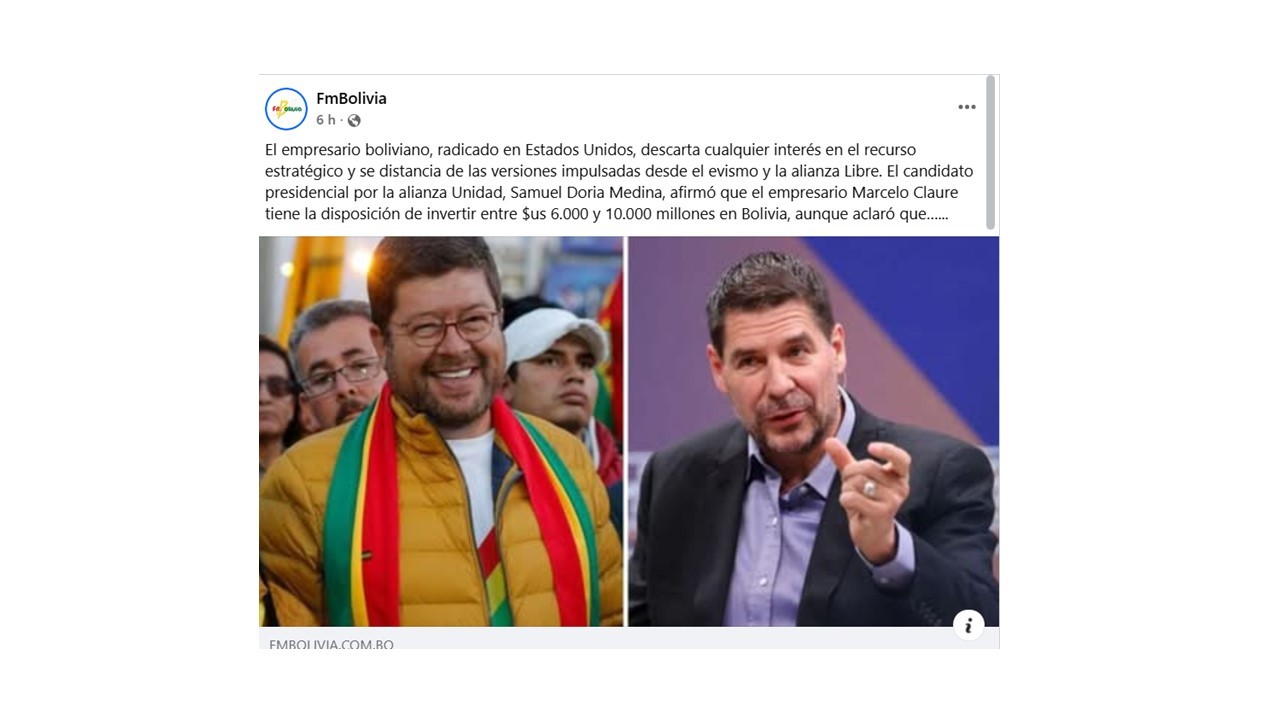
Task: Open photo of smiling man in yellow jacket
Action: click(x=441, y=431)
